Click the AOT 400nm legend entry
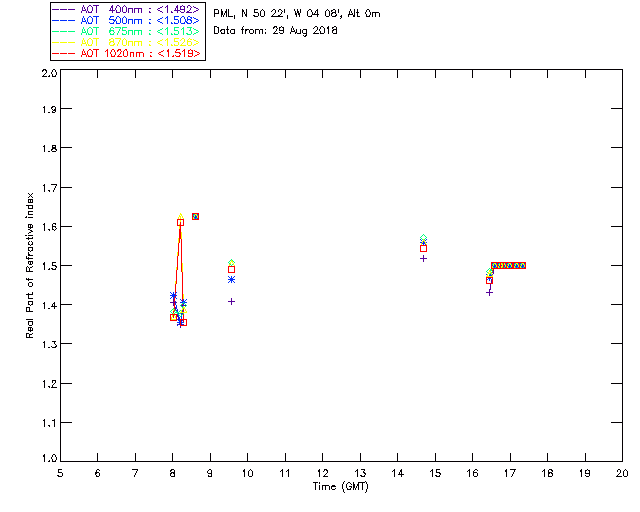Image resolution: width=640 pixels, height=512 pixels. [x=126, y=9]
